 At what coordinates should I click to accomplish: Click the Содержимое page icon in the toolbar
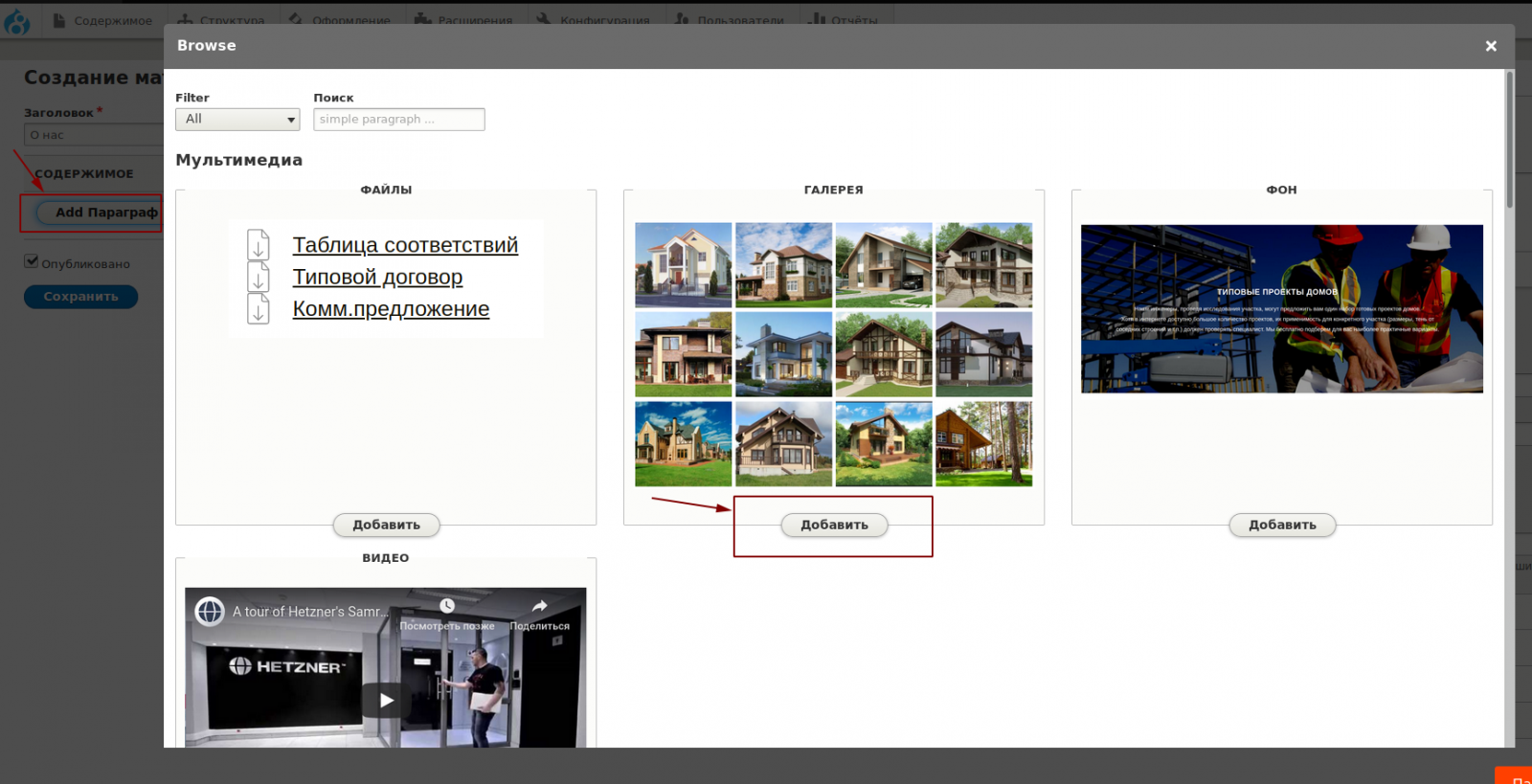tap(58, 20)
